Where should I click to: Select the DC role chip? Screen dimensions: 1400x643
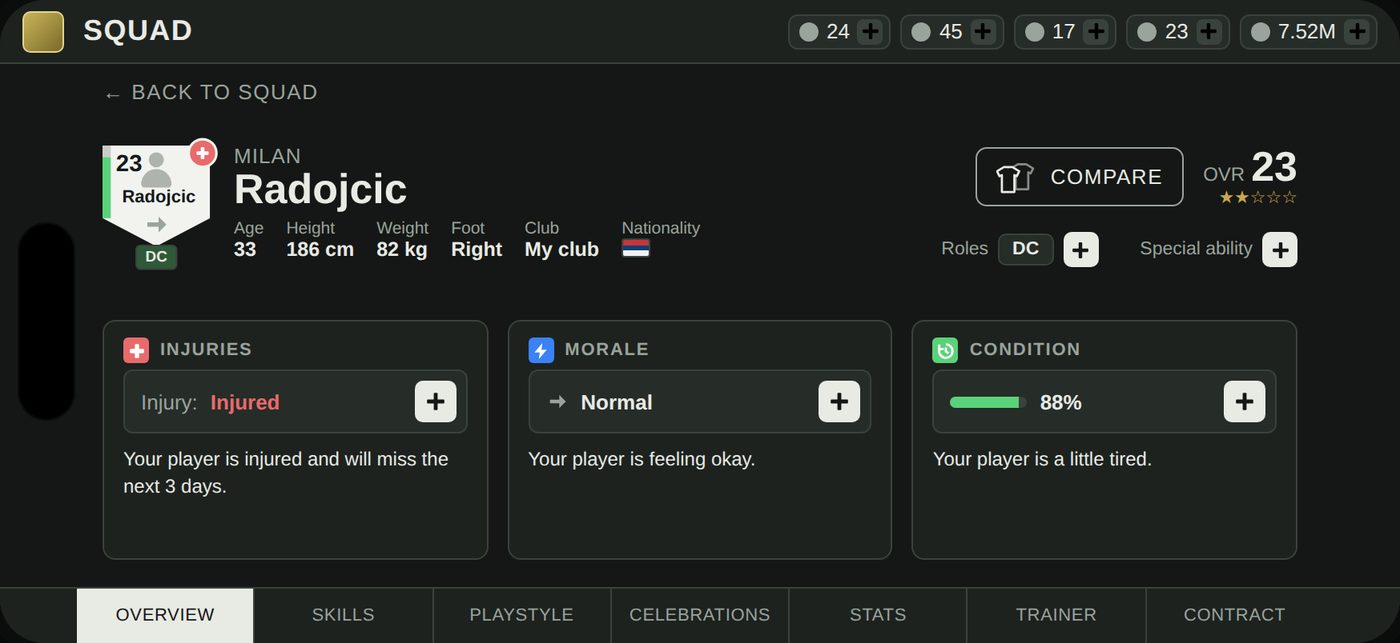pos(1026,249)
